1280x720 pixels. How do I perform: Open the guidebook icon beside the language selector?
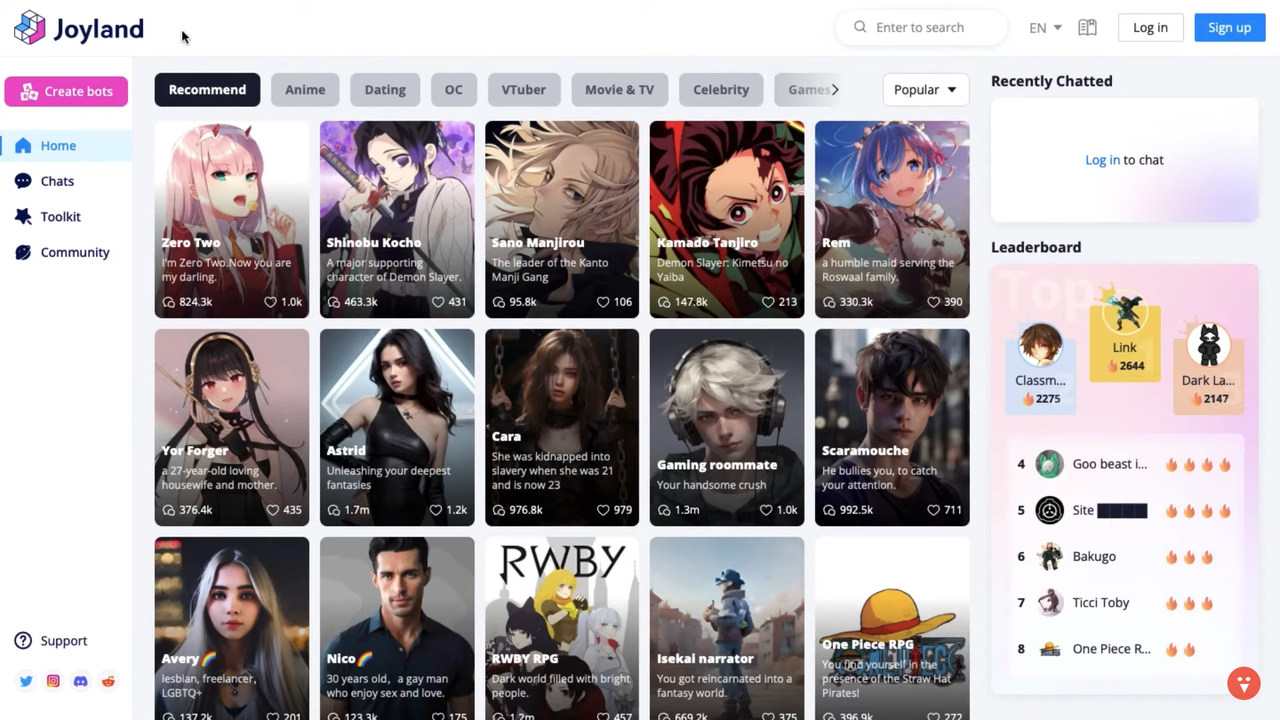(1087, 27)
